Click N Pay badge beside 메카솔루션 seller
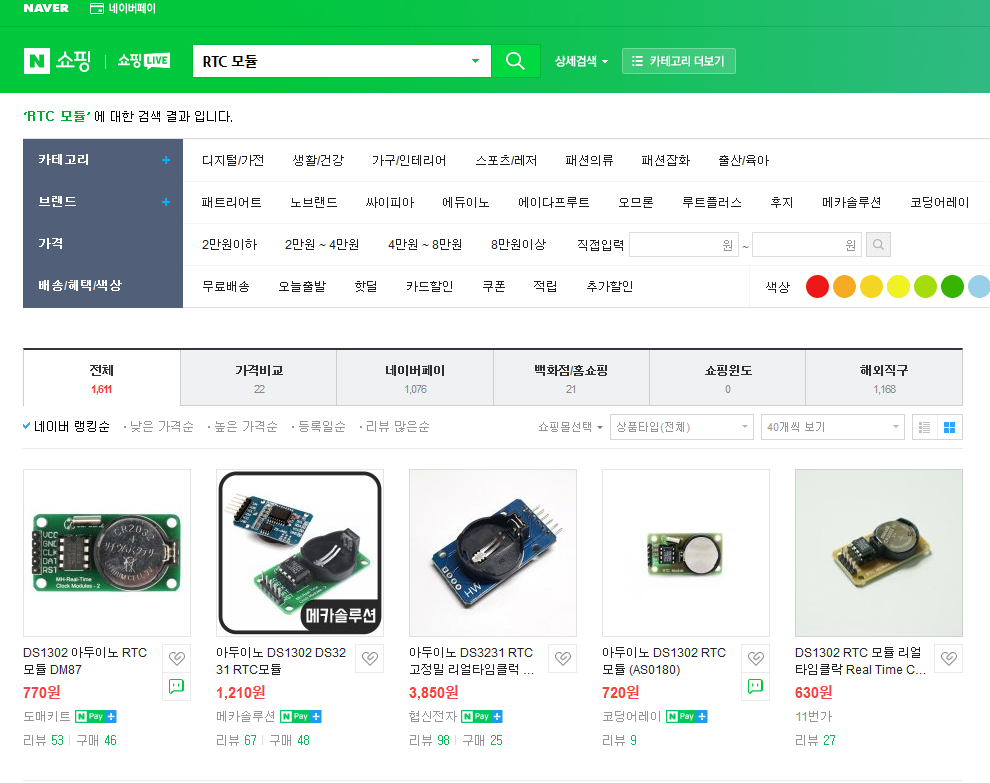The width and height of the screenshot is (990, 783). click(301, 717)
